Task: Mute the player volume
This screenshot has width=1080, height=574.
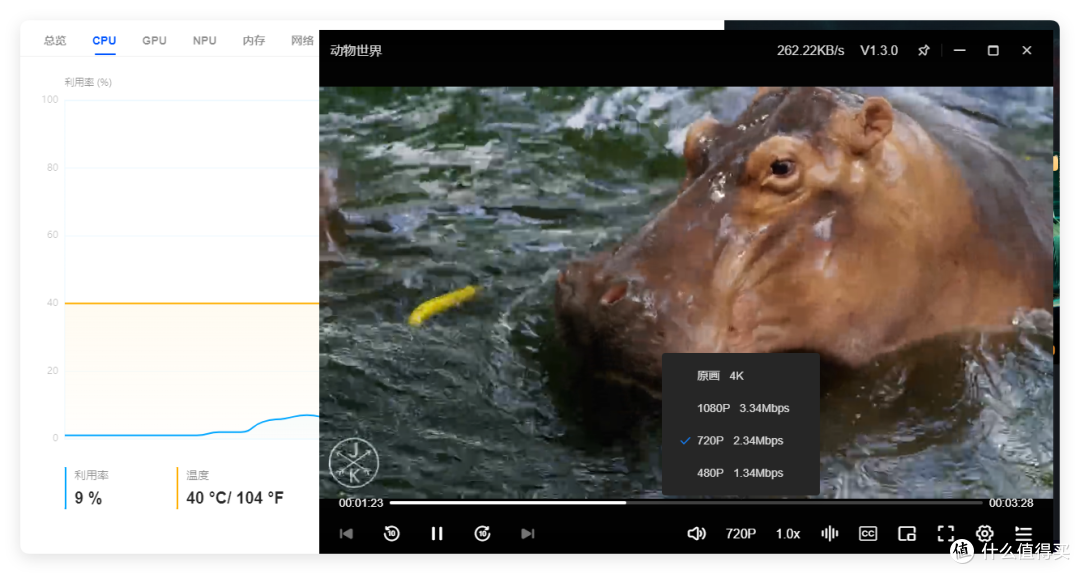Action: tap(696, 533)
